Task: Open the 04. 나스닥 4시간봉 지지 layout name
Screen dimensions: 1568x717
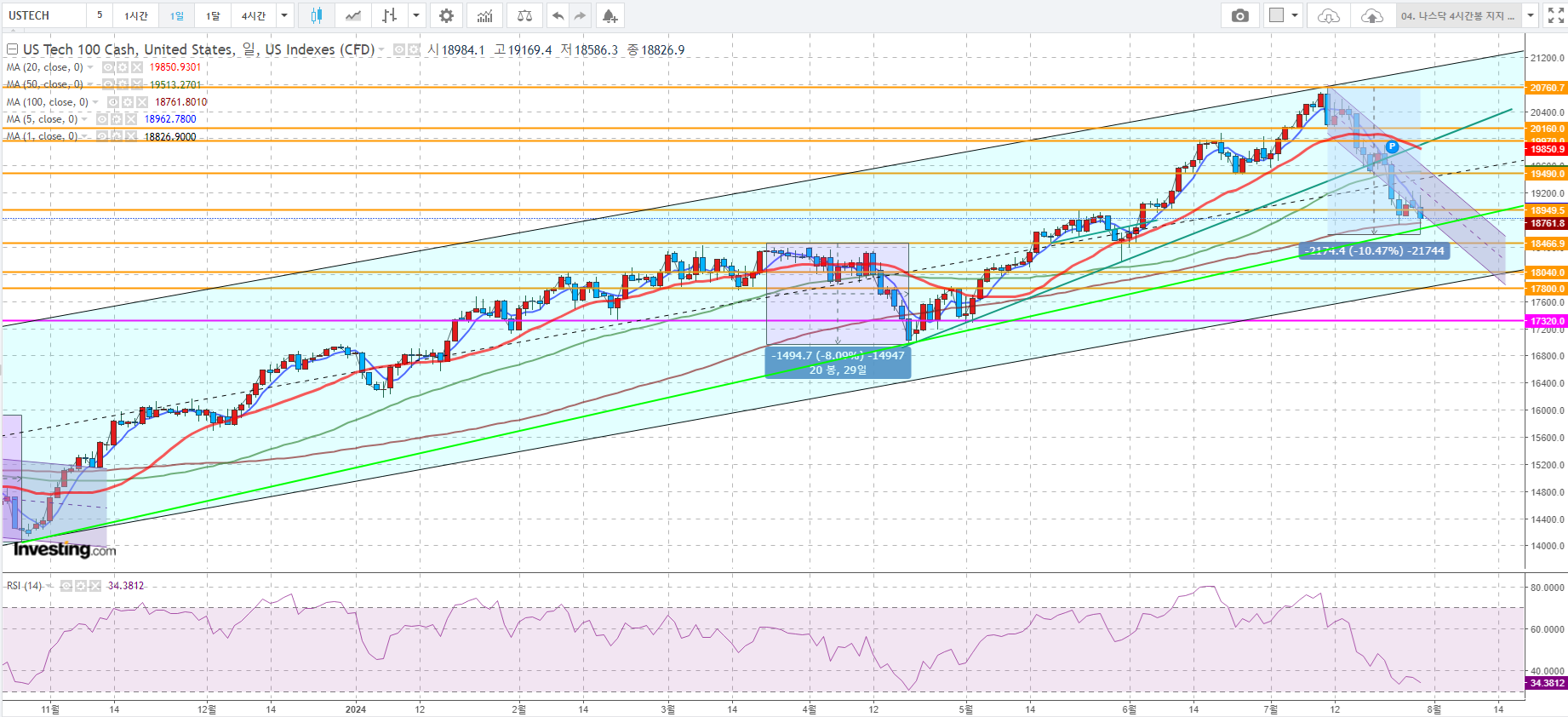Action: coord(1458,15)
